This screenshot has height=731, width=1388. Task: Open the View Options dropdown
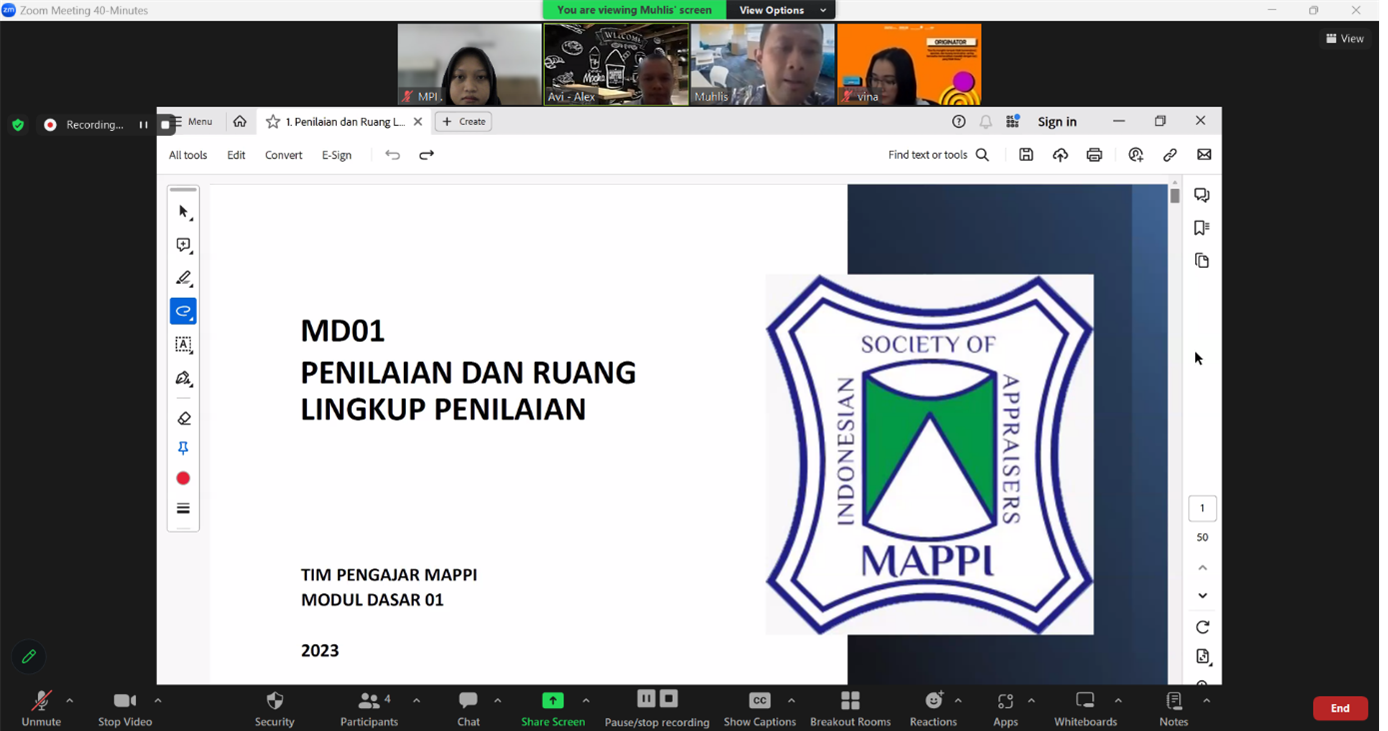pyautogui.click(x=779, y=10)
